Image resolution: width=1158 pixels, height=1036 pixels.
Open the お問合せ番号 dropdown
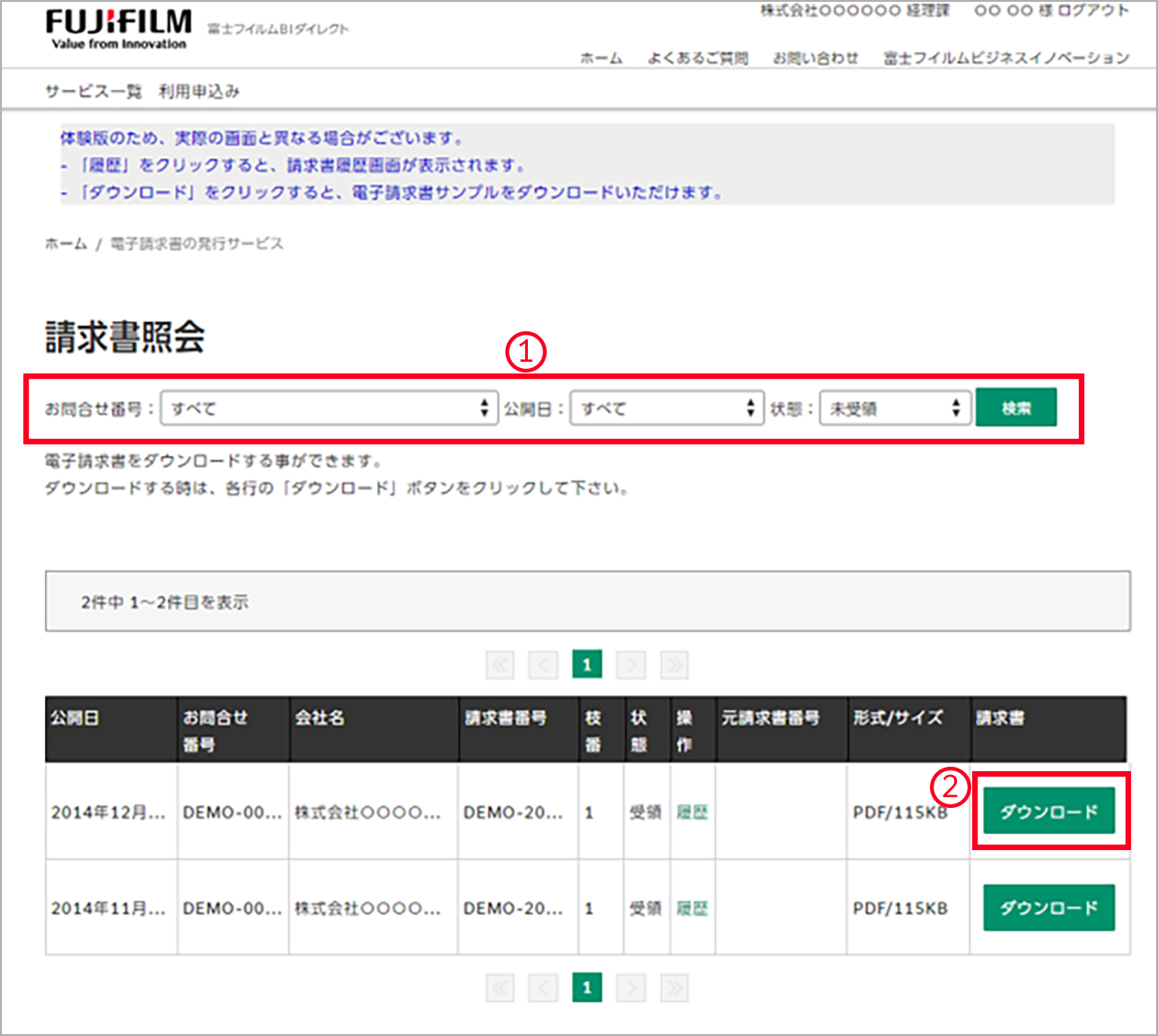pyautogui.click(x=329, y=408)
